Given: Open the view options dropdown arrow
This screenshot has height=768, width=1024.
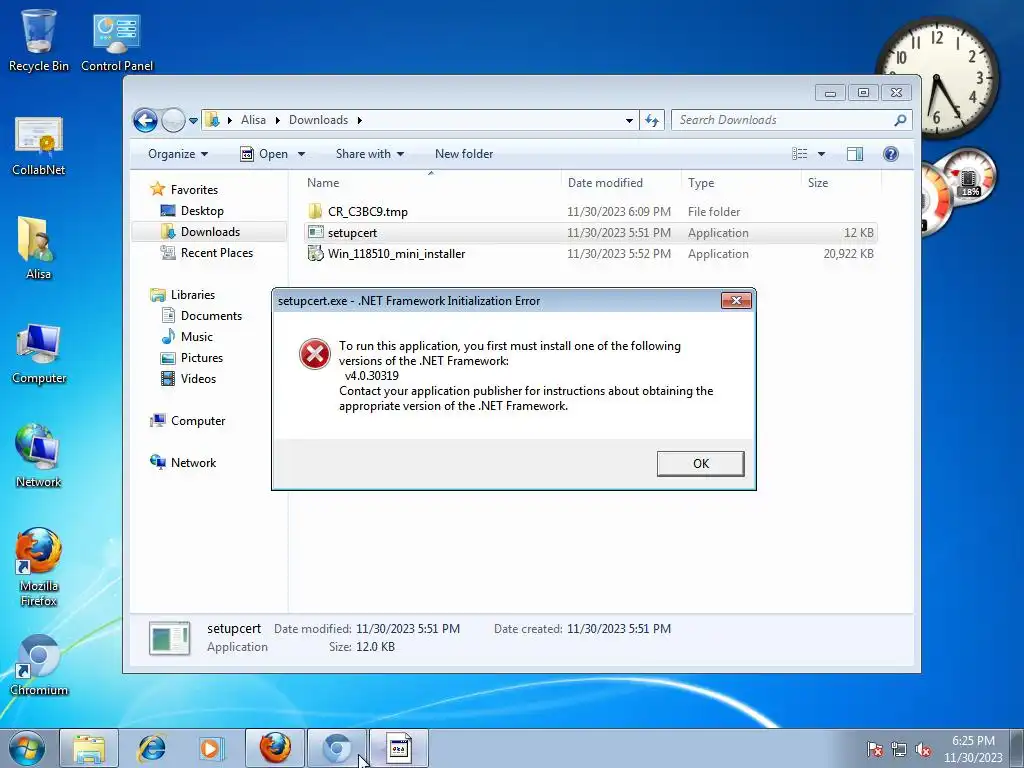Looking at the screenshot, I should click(x=822, y=154).
